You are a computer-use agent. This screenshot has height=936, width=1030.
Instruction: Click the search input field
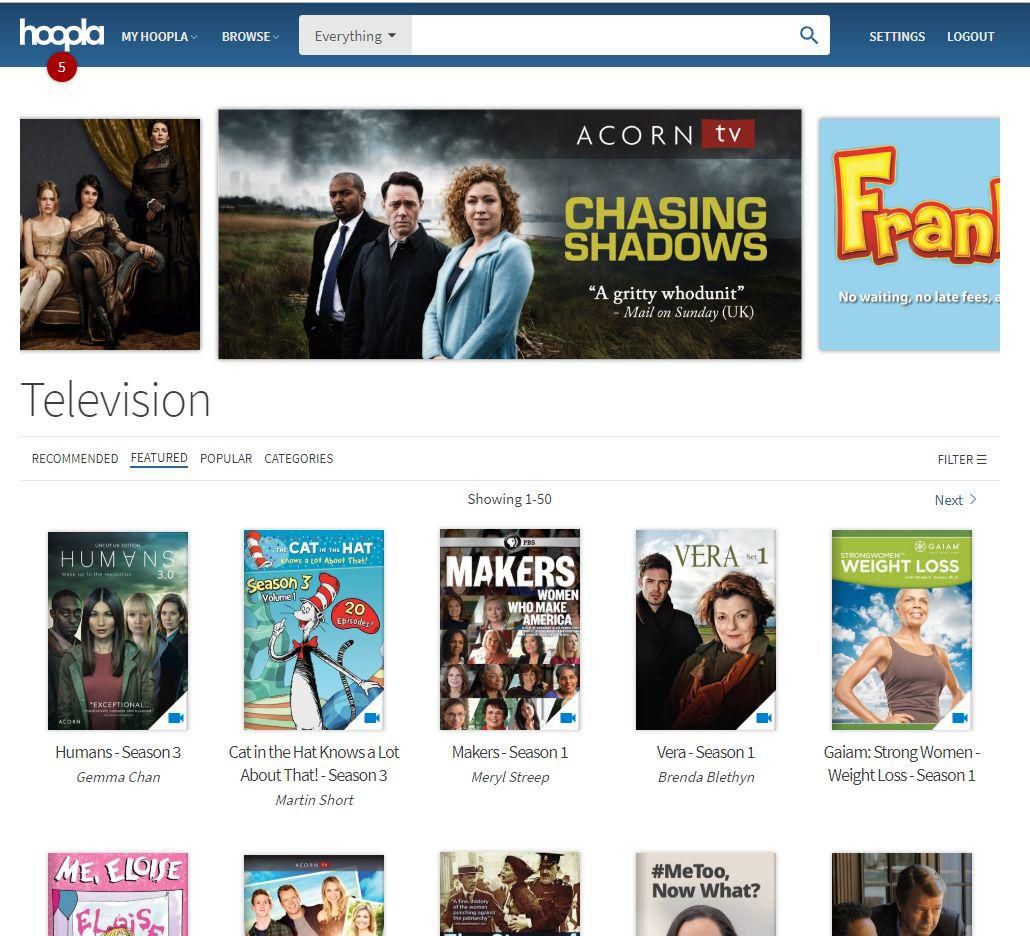click(x=600, y=35)
